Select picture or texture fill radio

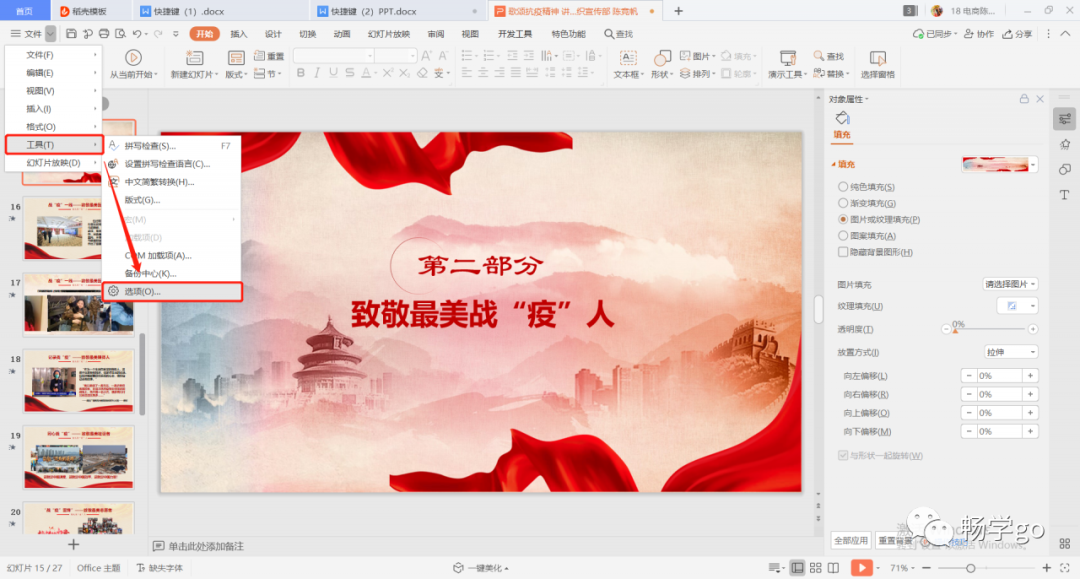click(842, 220)
